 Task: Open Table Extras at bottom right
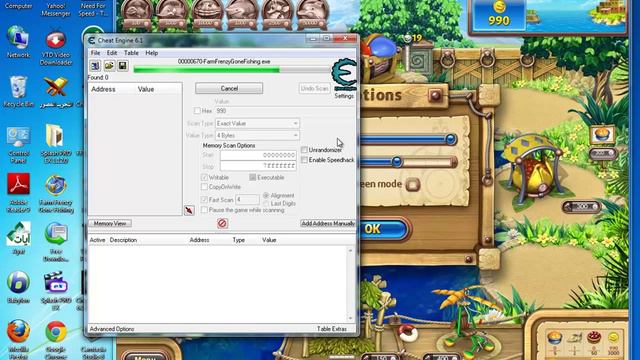332,329
